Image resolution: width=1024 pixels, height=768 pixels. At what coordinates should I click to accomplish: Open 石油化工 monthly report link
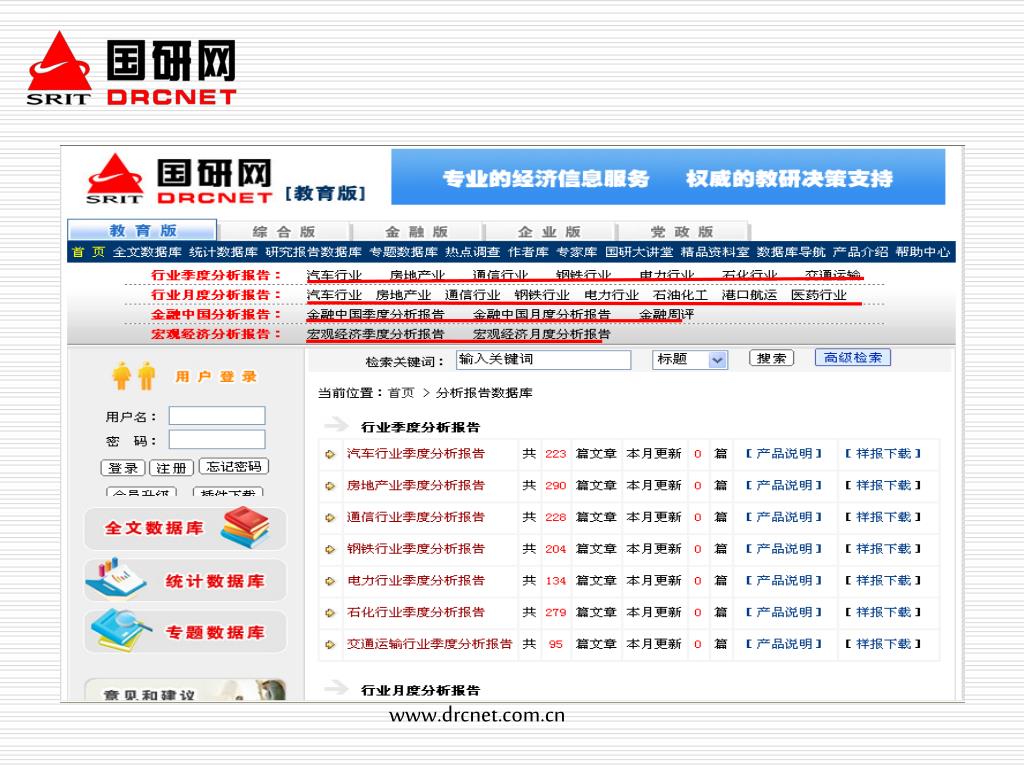(680, 295)
